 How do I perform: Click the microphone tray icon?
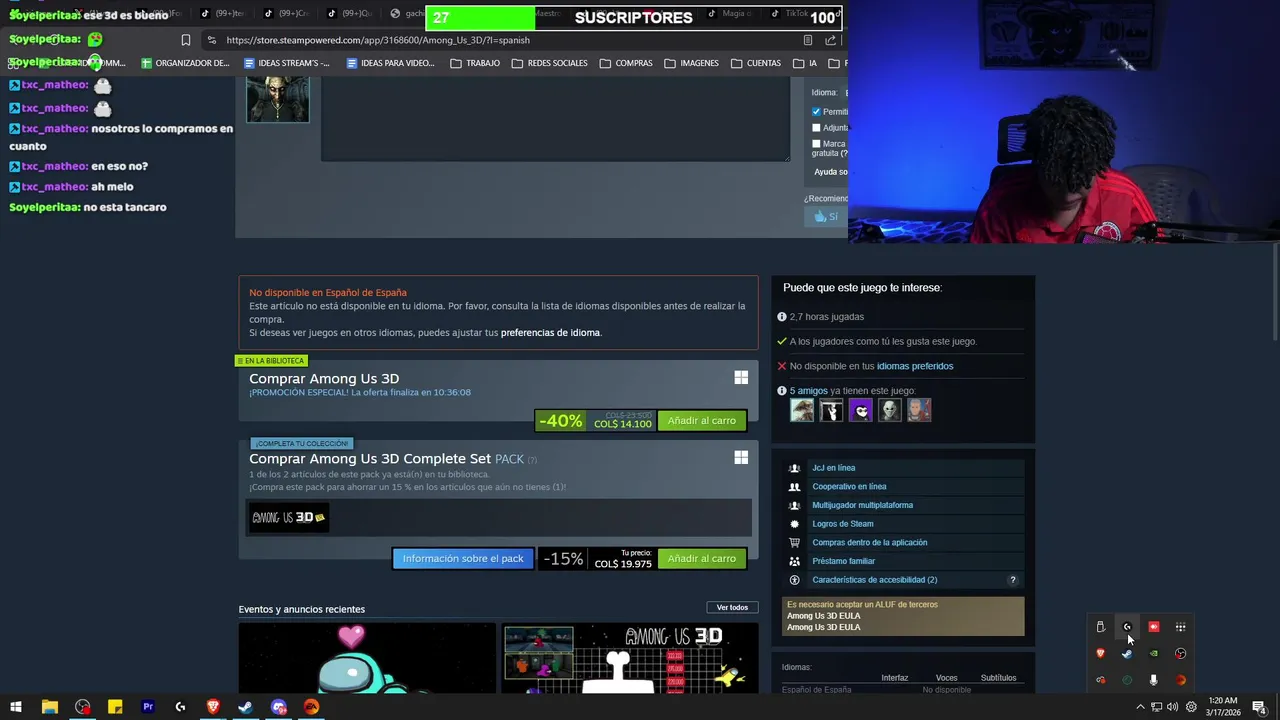pos(1154,680)
